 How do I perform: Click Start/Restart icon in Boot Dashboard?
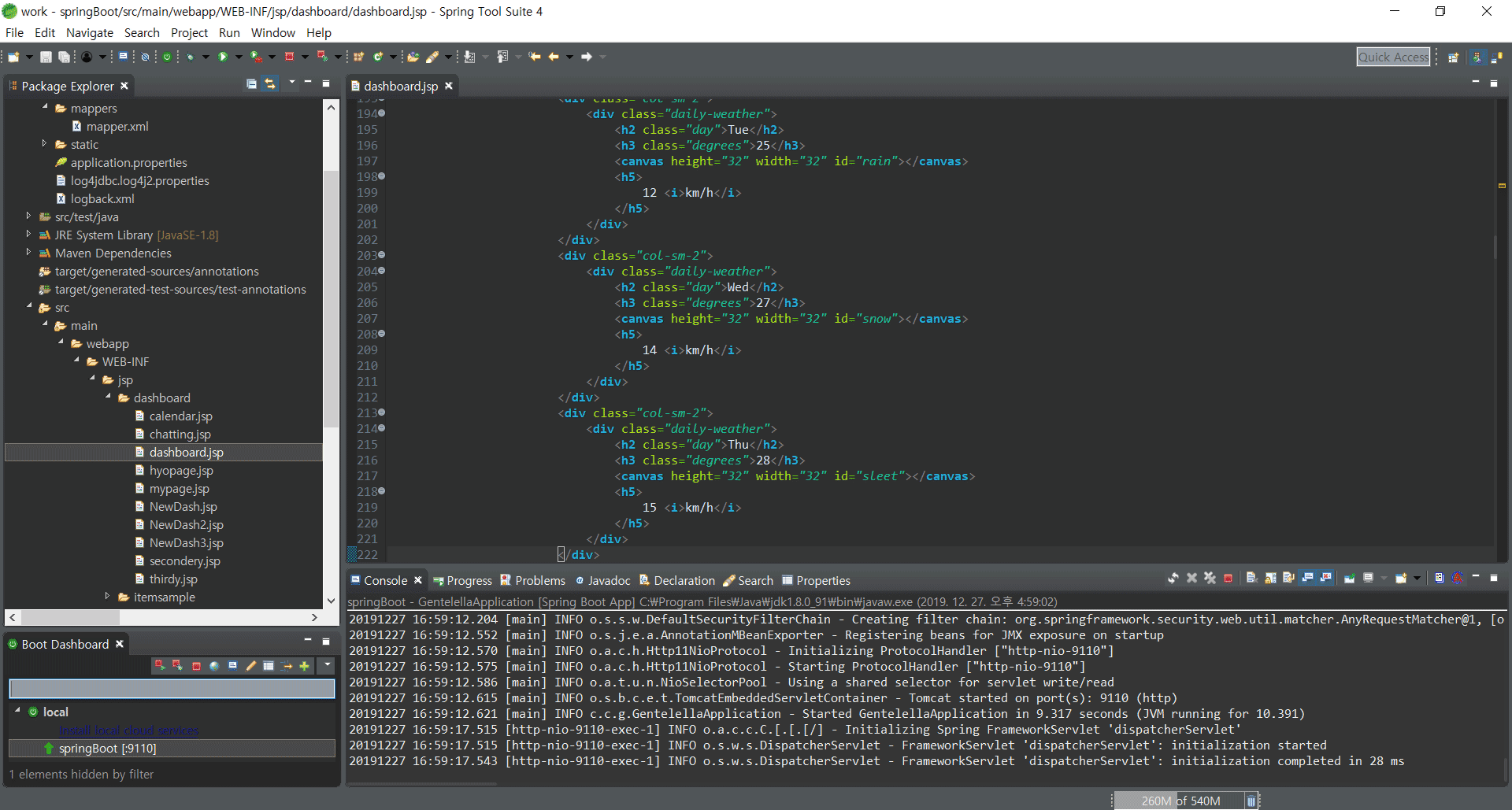[160, 666]
